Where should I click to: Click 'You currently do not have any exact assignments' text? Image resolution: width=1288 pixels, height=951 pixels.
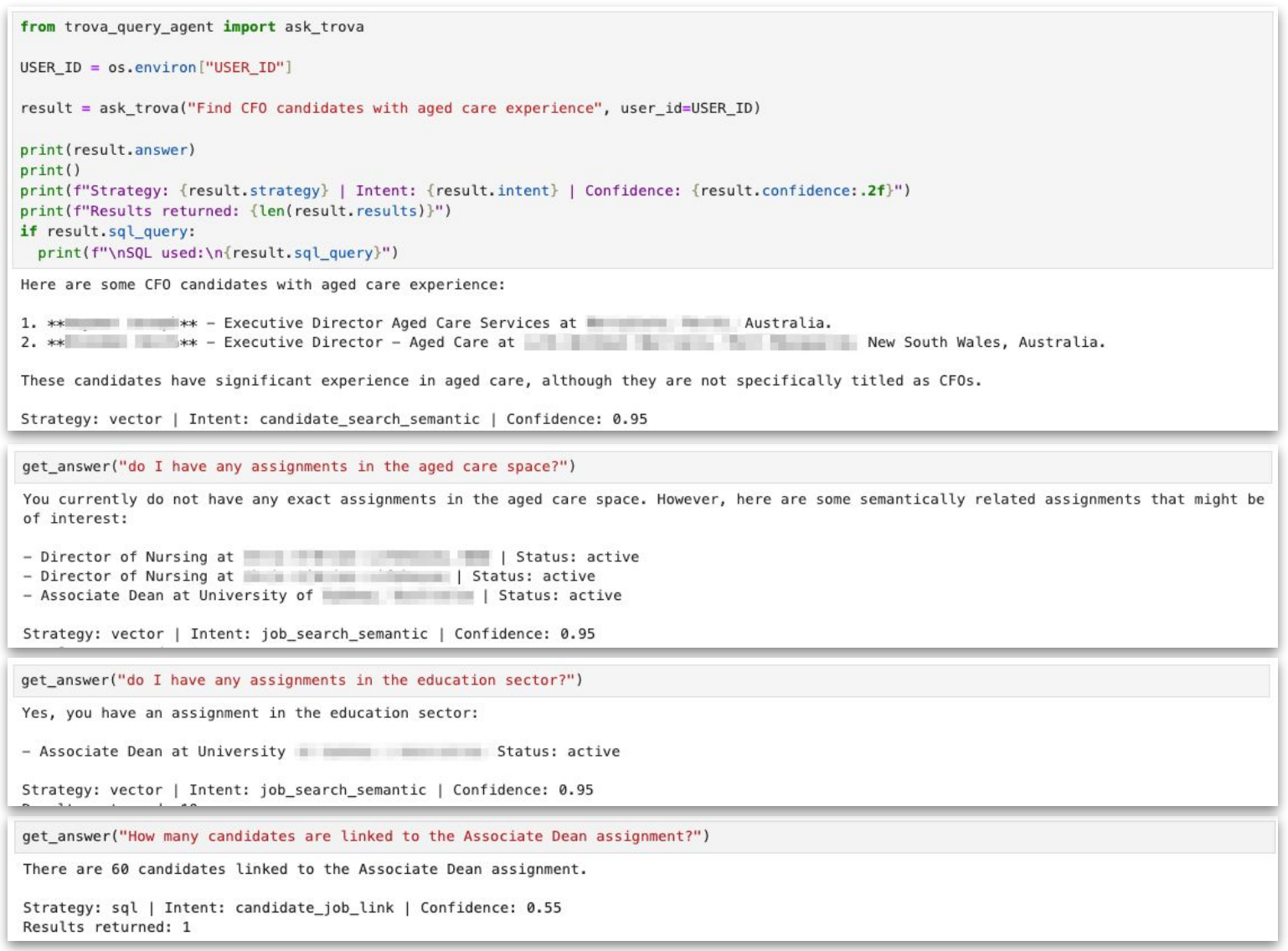643,509
